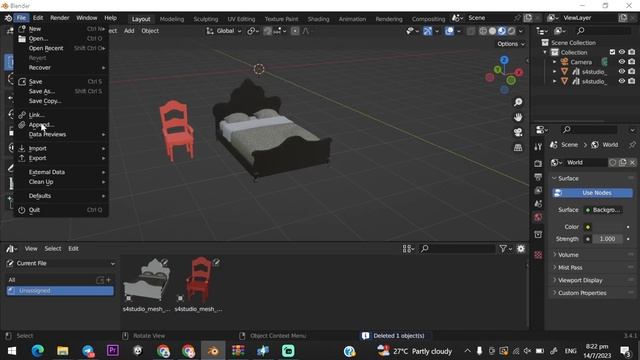640x360 pixels.
Task: Click the Z axis on navigation gizmo
Action: (x=504, y=60)
